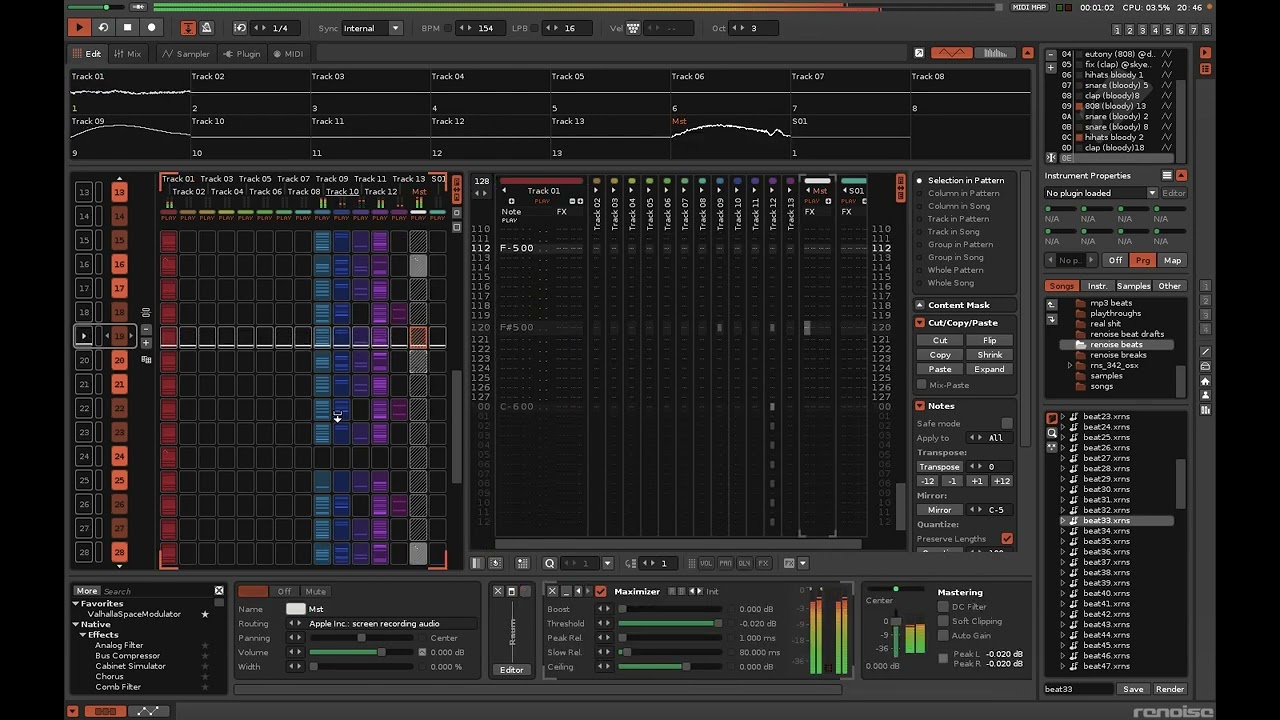Click the Mirror button
The height and width of the screenshot is (720, 1280).
(939, 510)
